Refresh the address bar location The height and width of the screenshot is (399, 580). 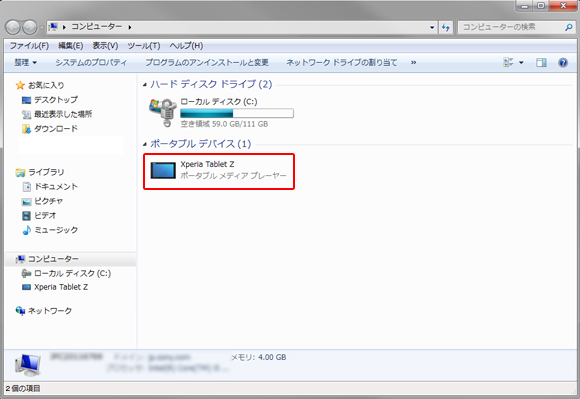(446, 27)
